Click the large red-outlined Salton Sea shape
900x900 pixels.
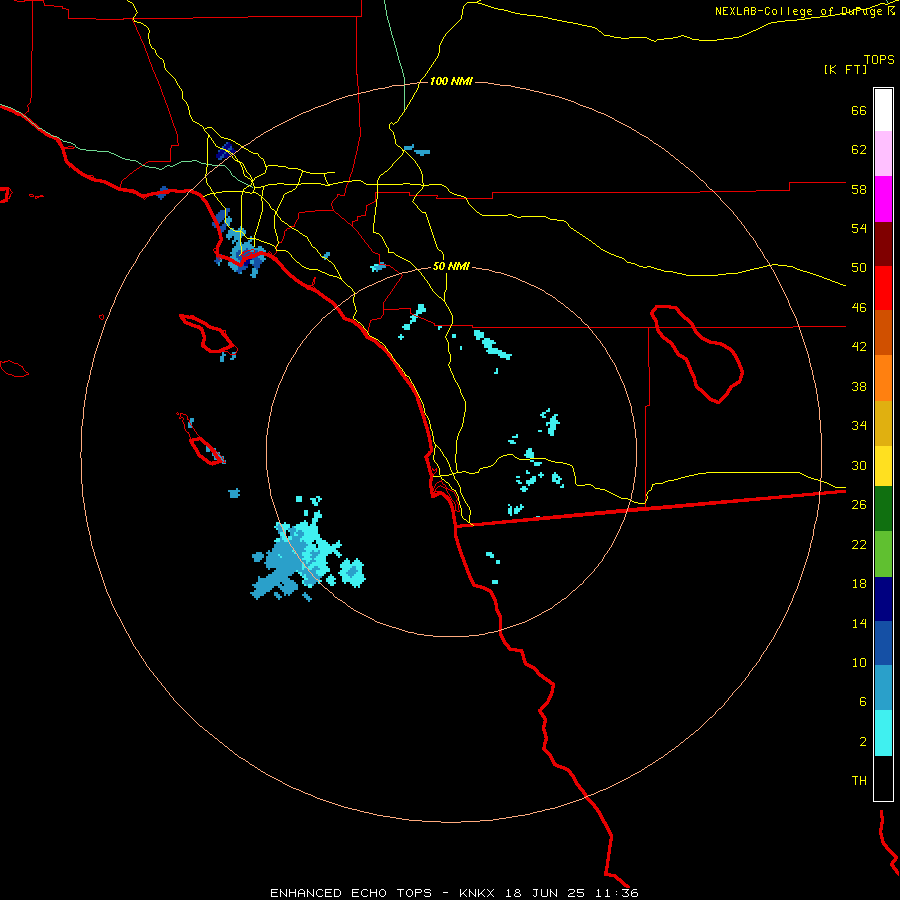click(697, 354)
